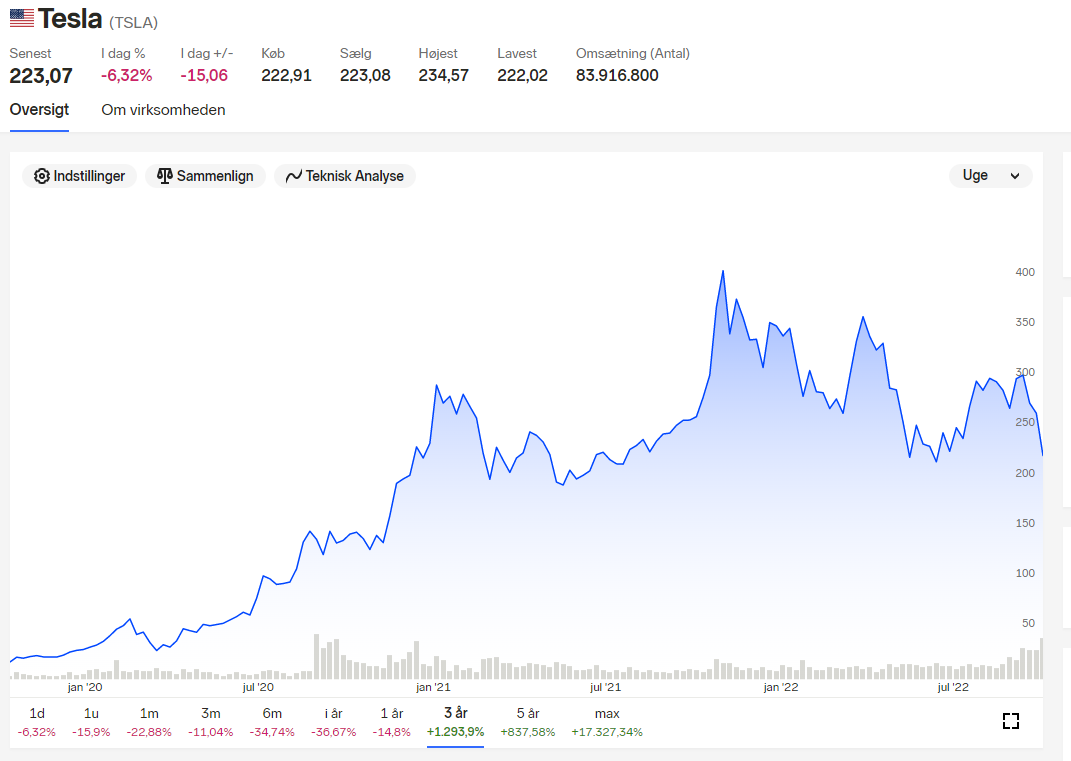Click the +17.327,34% max return value

[x=607, y=732]
